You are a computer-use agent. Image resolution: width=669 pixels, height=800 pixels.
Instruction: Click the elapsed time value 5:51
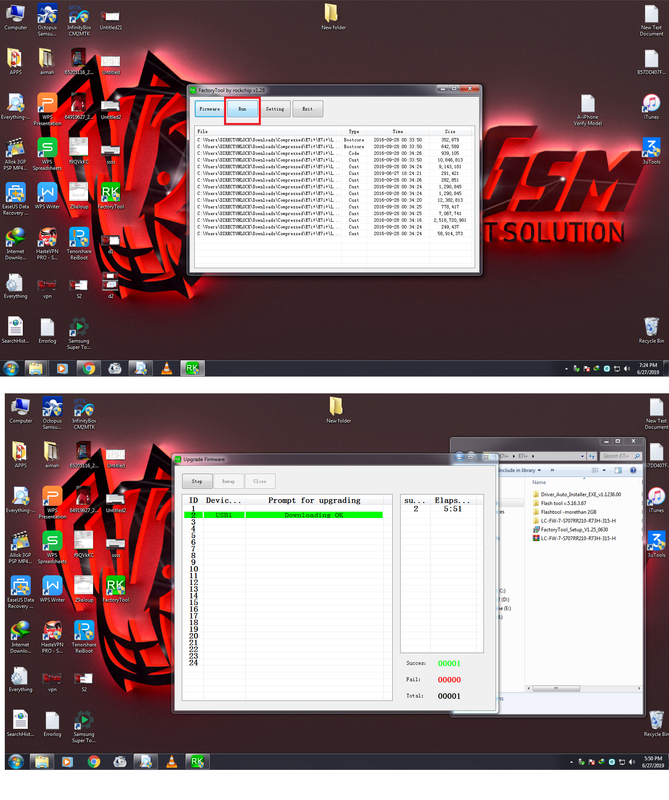[452, 509]
